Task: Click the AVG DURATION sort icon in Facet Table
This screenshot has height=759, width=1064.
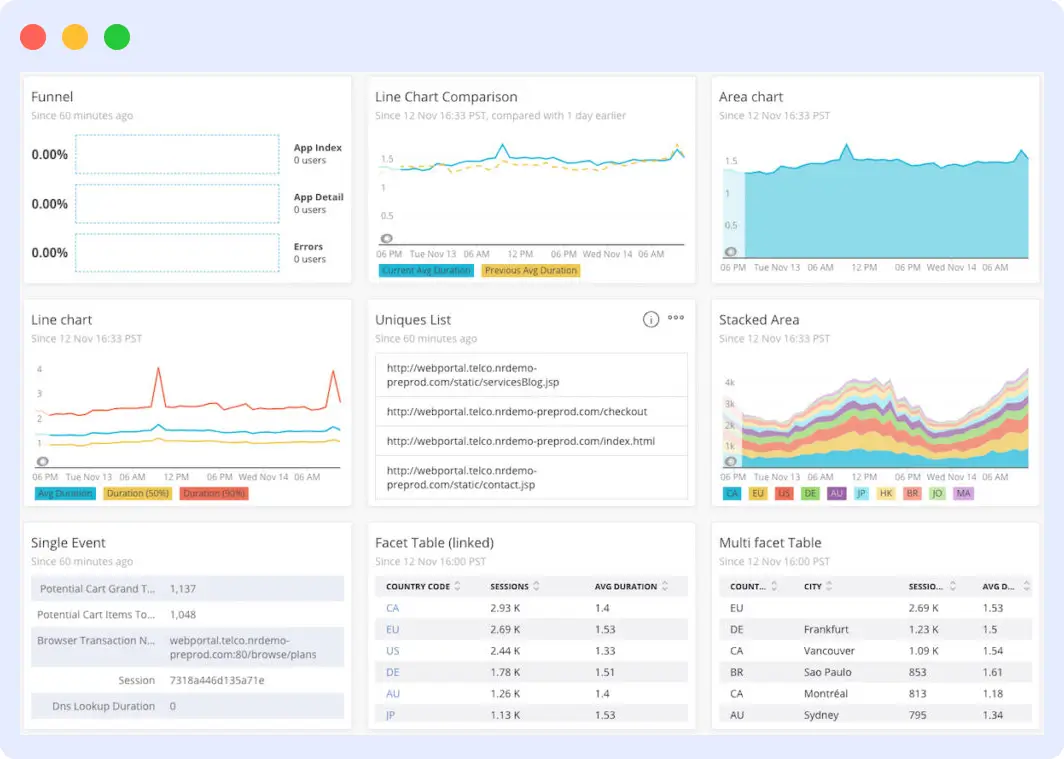Action: tap(665, 586)
